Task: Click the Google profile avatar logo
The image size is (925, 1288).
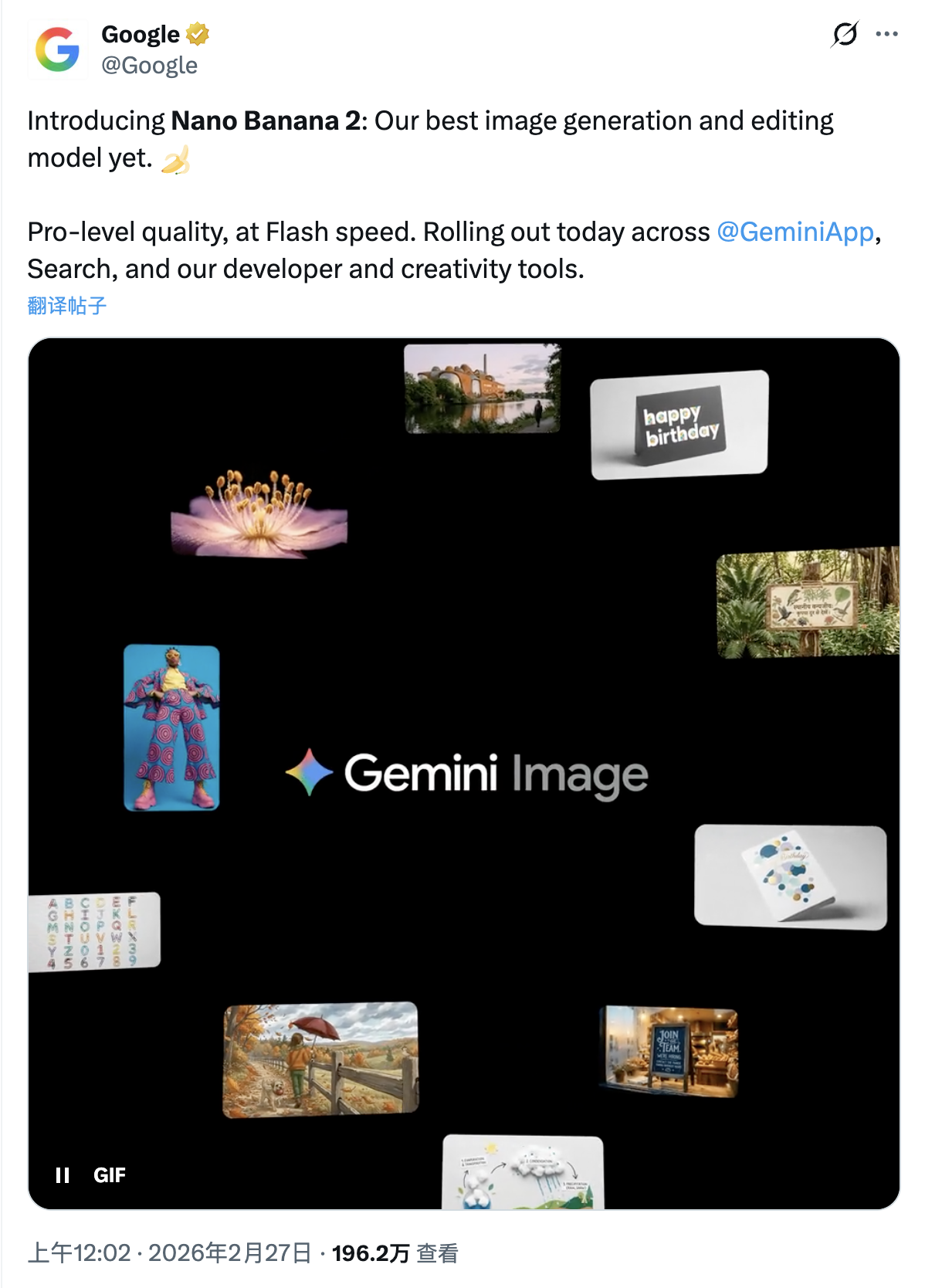Action: 57,49
